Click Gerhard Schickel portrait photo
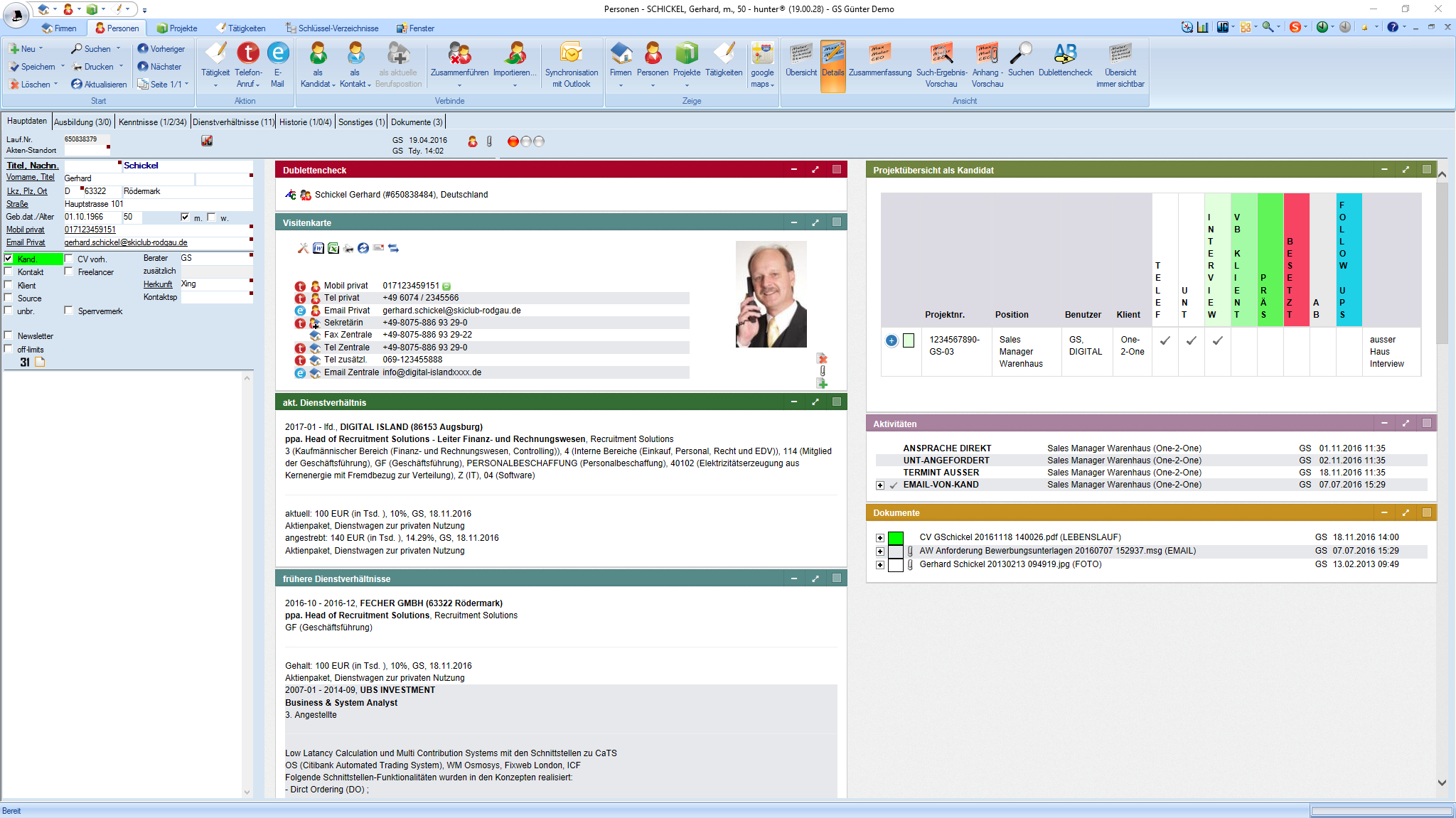The height and width of the screenshot is (818, 1456). [x=771, y=294]
